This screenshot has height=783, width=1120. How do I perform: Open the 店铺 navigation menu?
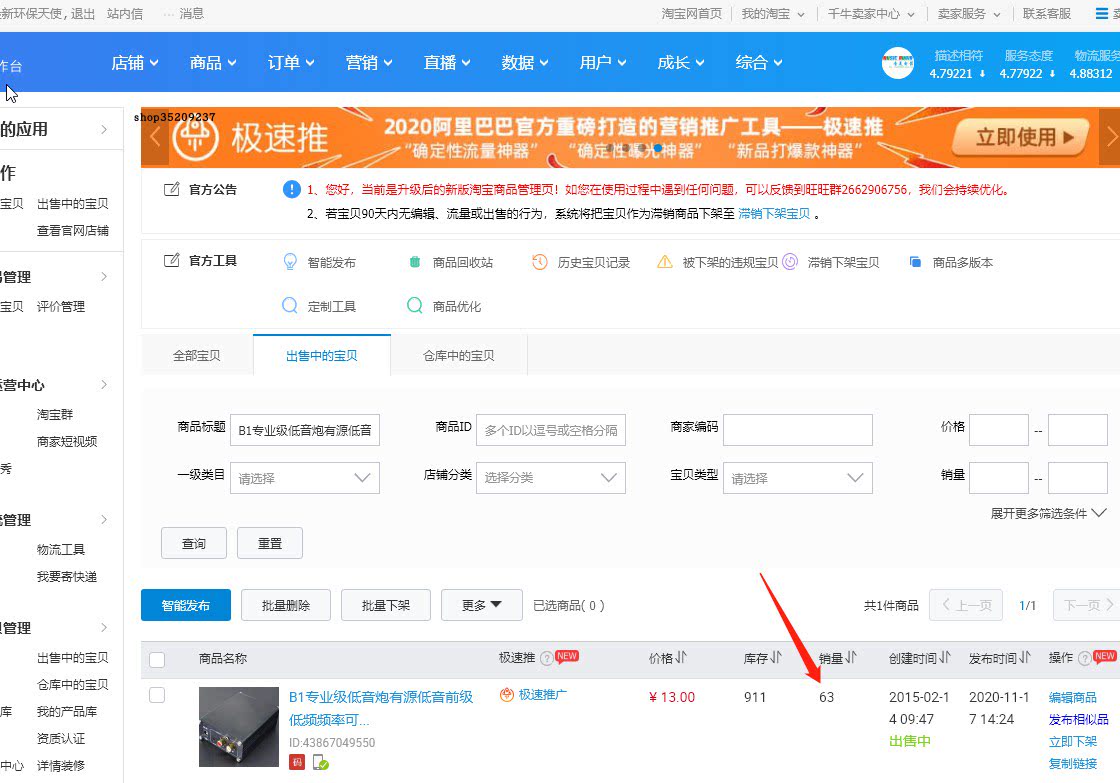pyautogui.click(x=135, y=63)
